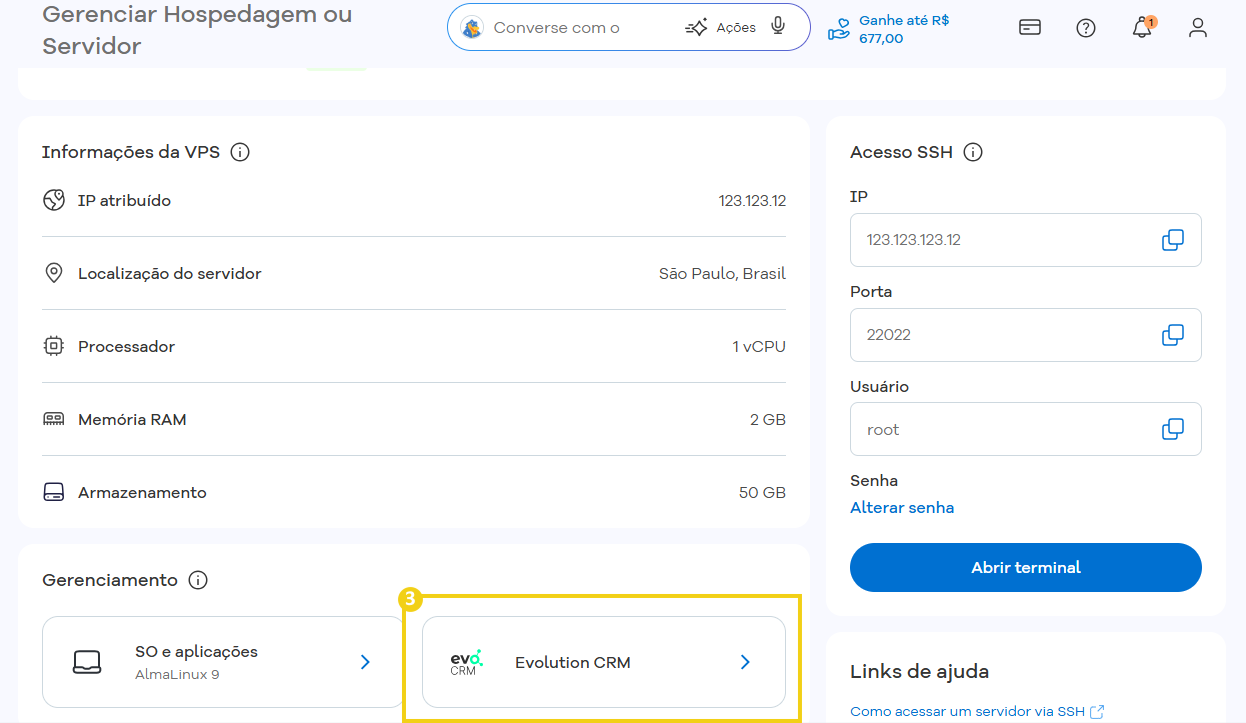Click the Usuário field showing root

(x=1026, y=429)
